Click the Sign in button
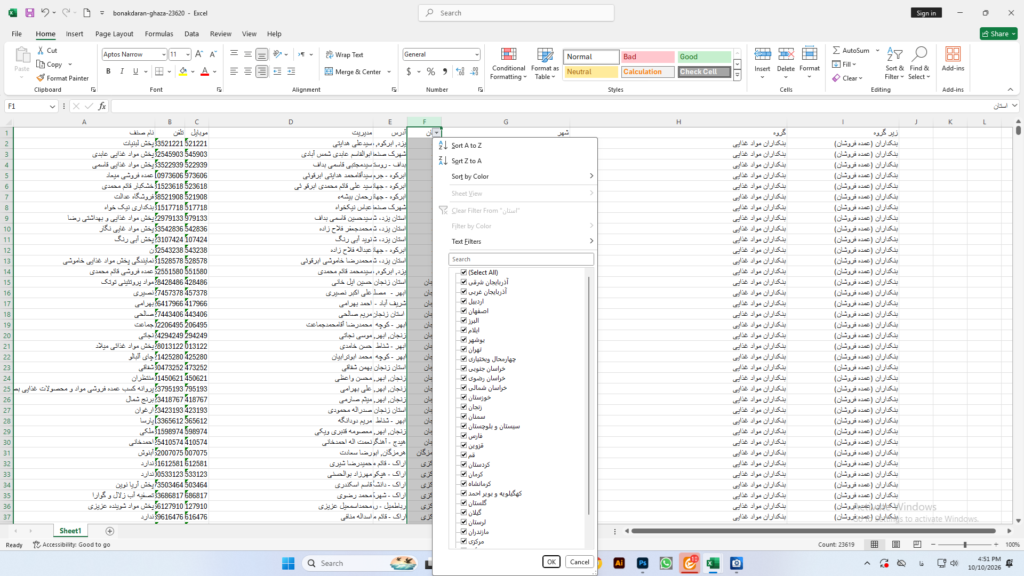Viewport: 1024px width, 576px height. click(x=926, y=13)
